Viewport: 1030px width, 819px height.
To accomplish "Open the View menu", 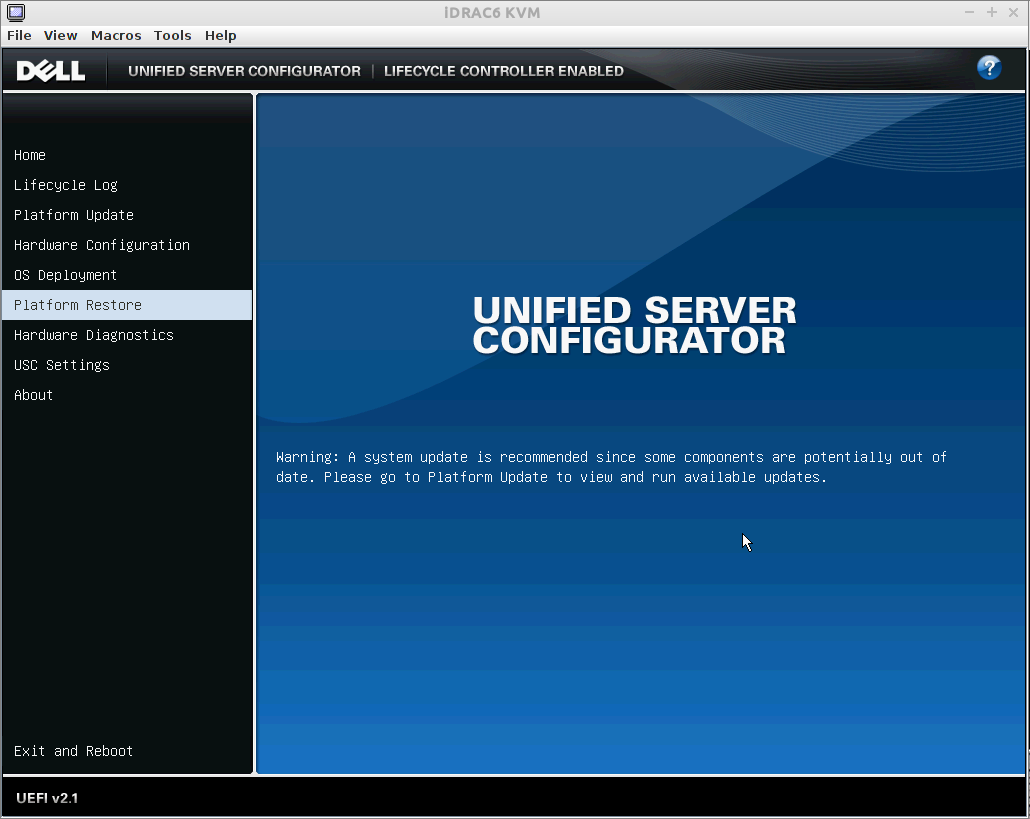I will (x=60, y=35).
